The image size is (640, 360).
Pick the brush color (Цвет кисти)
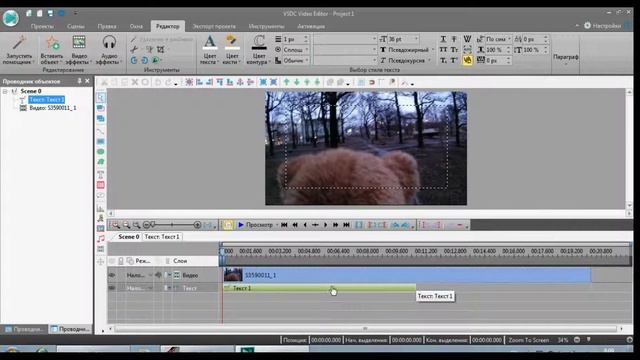point(232,50)
